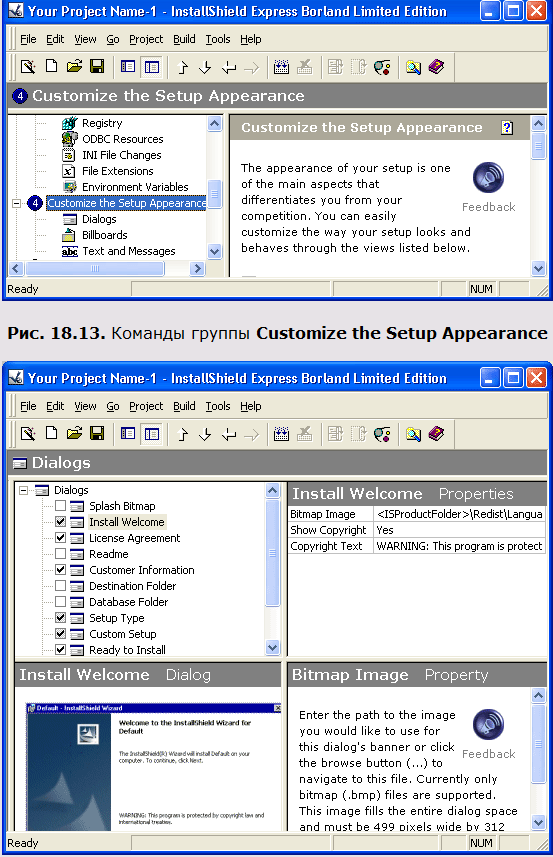Screen dimensions: 553x857
Task: Uncheck the Custom Setup checkbox
Action: (61, 633)
